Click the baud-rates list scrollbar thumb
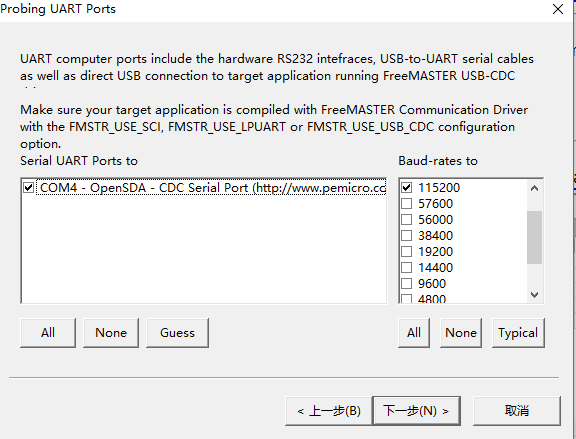The height and width of the screenshot is (439, 576). click(x=534, y=237)
